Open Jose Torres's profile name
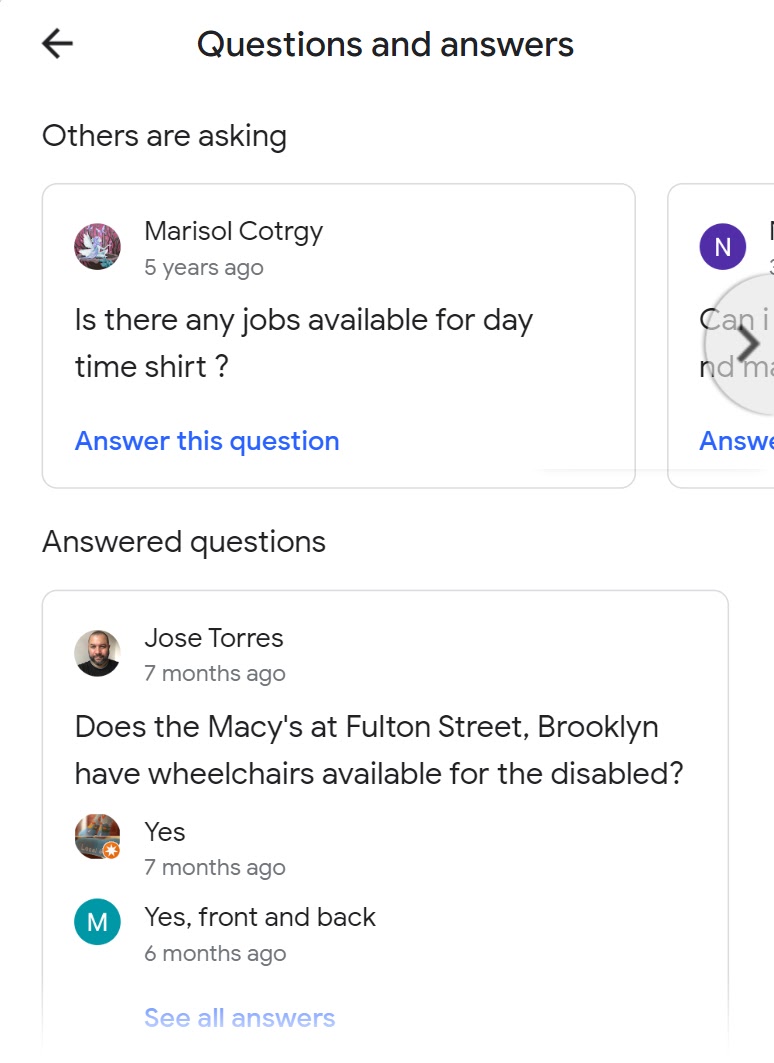The height and width of the screenshot is (1063, 774). click(x=213, y=638)
